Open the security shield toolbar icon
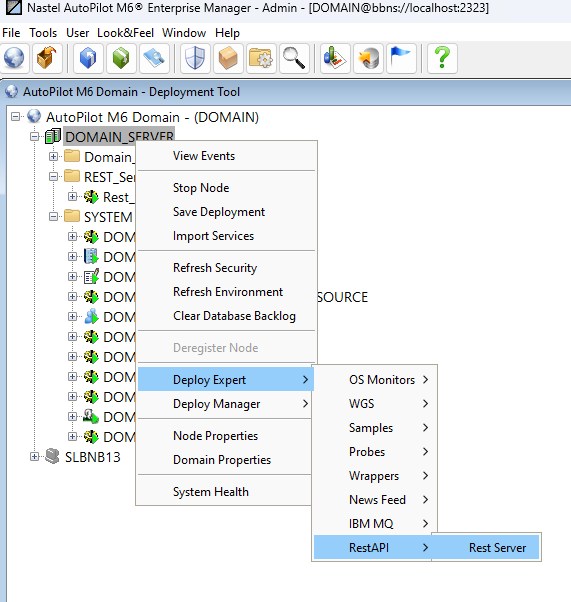 click(x=195, y=58)
